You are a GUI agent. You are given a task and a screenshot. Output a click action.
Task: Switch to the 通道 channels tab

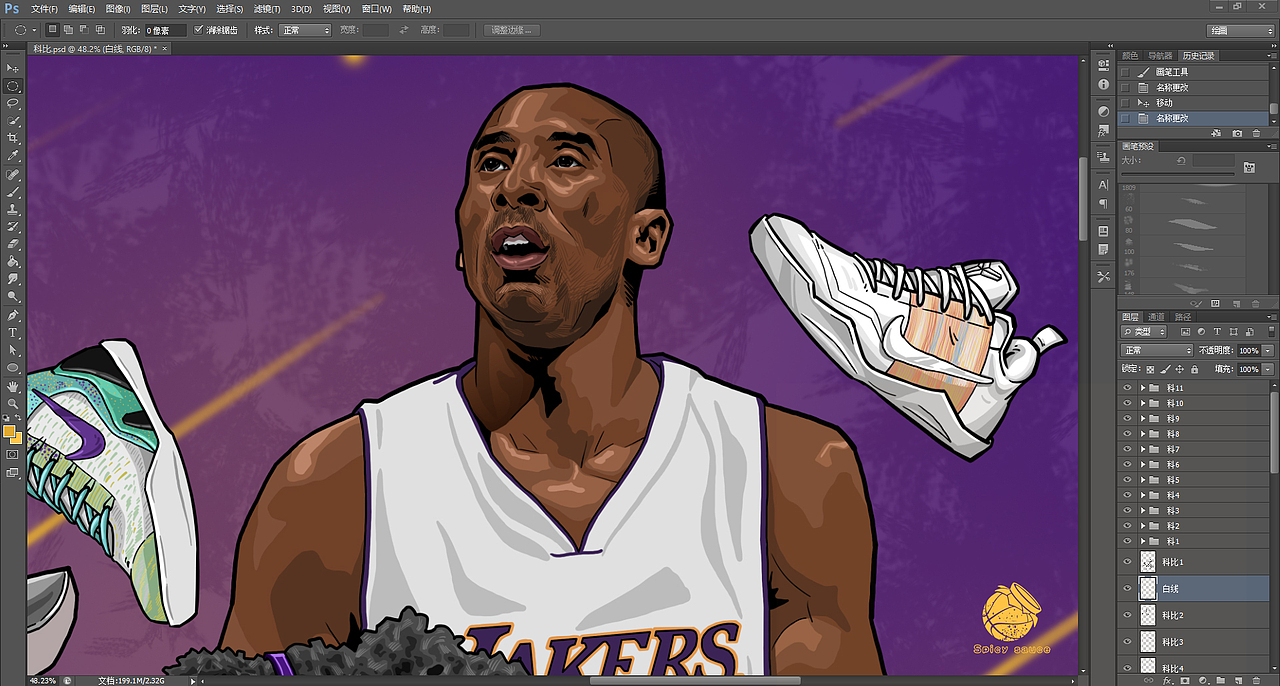click(1156, 317)
